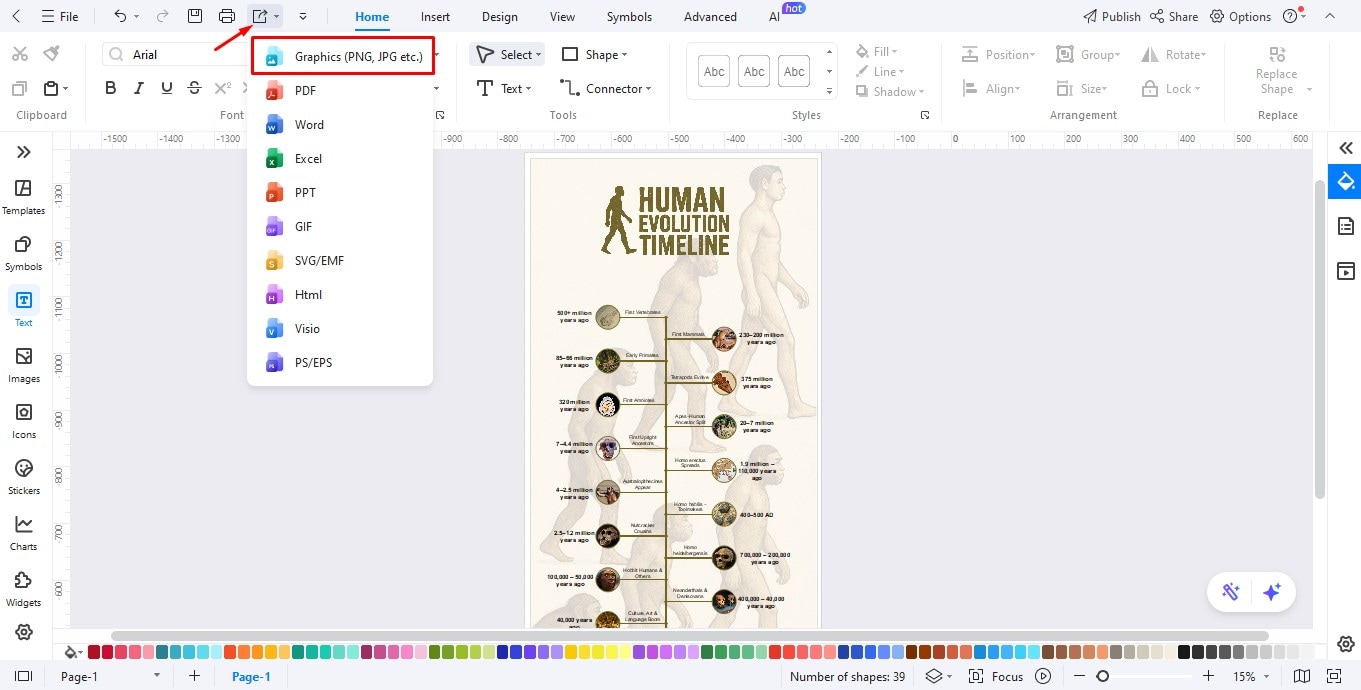Open the File hamburger menu
Viewport: 1361px width, 690px height.
(60, 16)
